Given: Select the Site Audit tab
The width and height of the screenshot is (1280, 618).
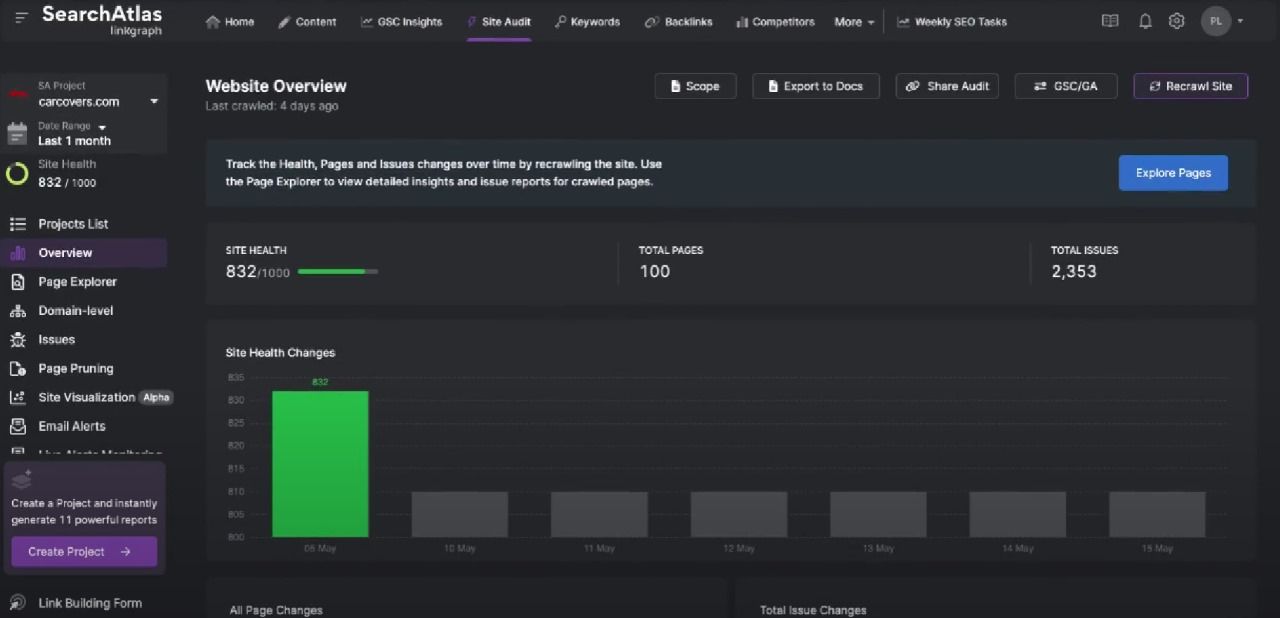Looking at the screenshot, I should tap(498, 22).
